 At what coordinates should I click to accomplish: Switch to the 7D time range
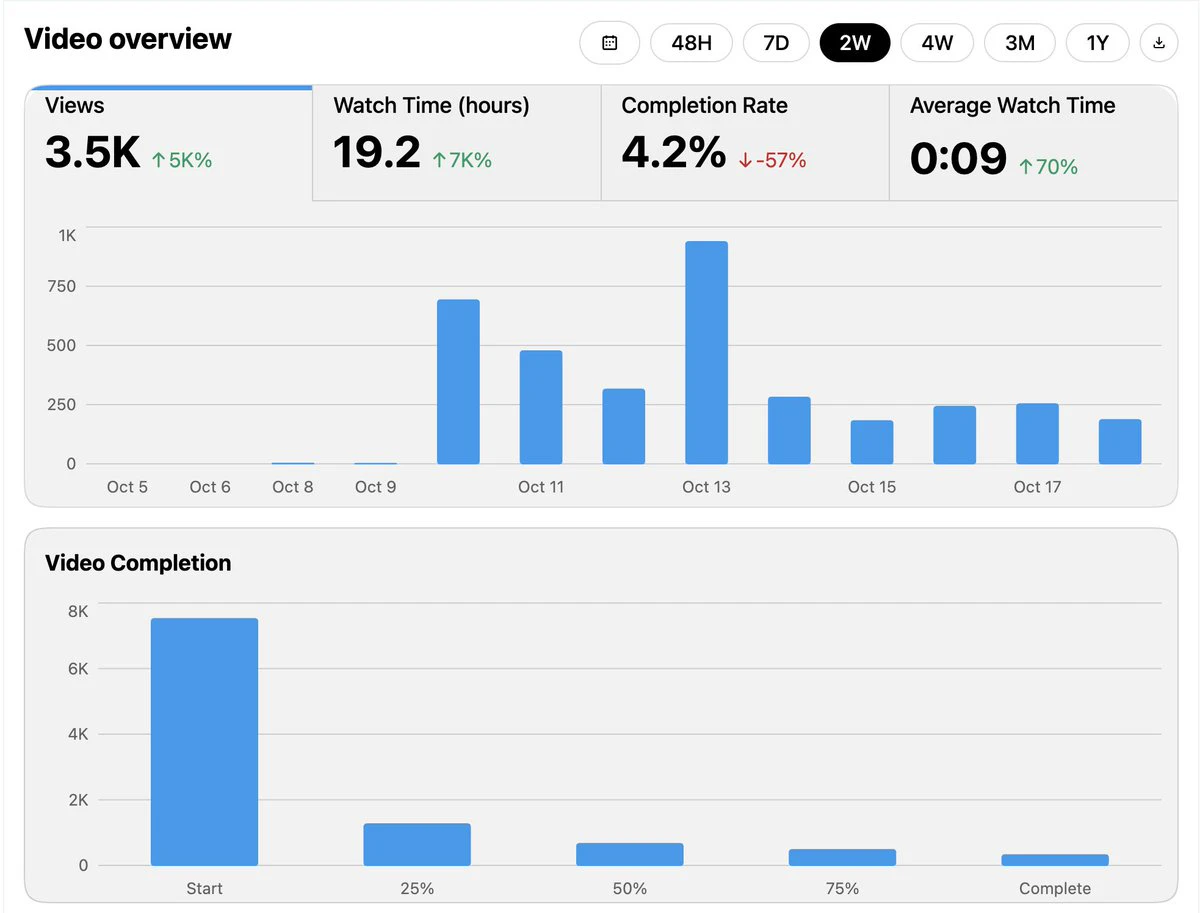point(776,43)
